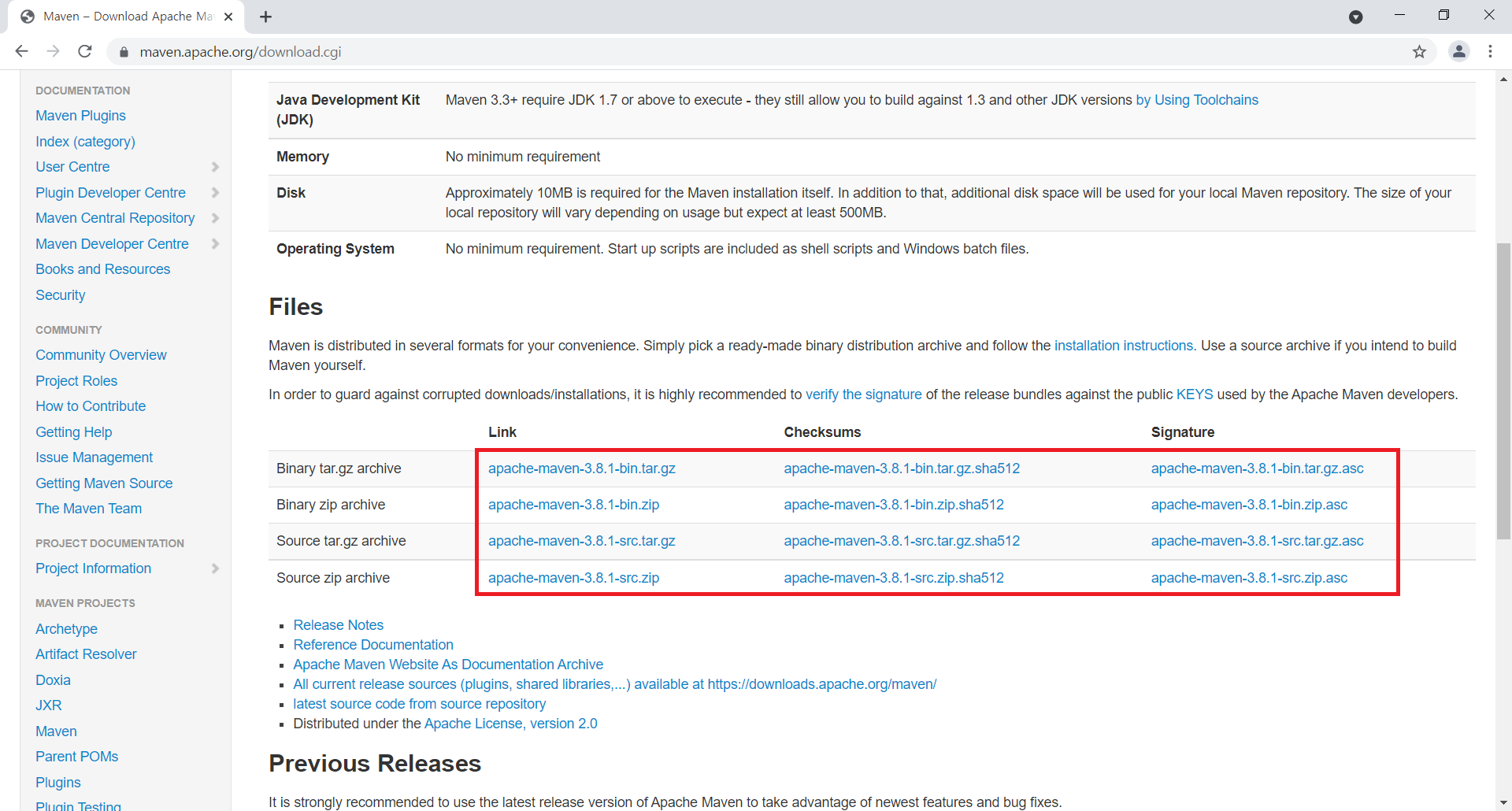Screen dimensions: 1512x811
Task: Open Community Overview link
Action: click(x=101, y=355)
